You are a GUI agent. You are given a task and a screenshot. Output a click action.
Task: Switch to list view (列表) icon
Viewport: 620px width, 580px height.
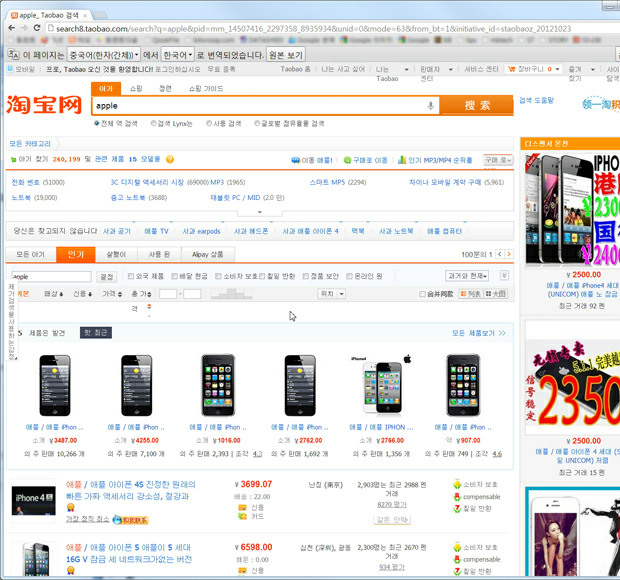[x=471, y=294]
